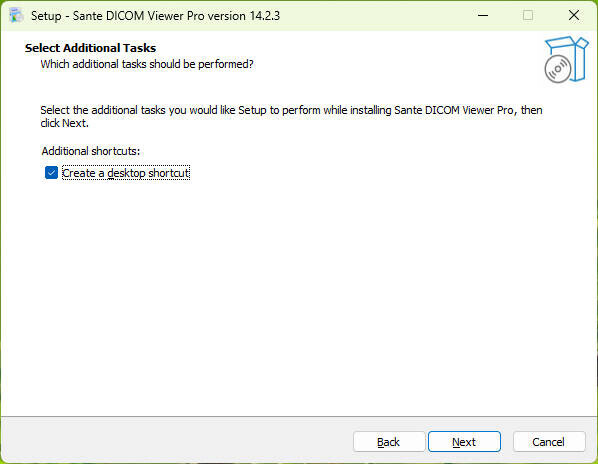This screenshot has width=598, height=464.
Task: Click the box-and-disc installer graphic
Action: [x=566, y=59]
